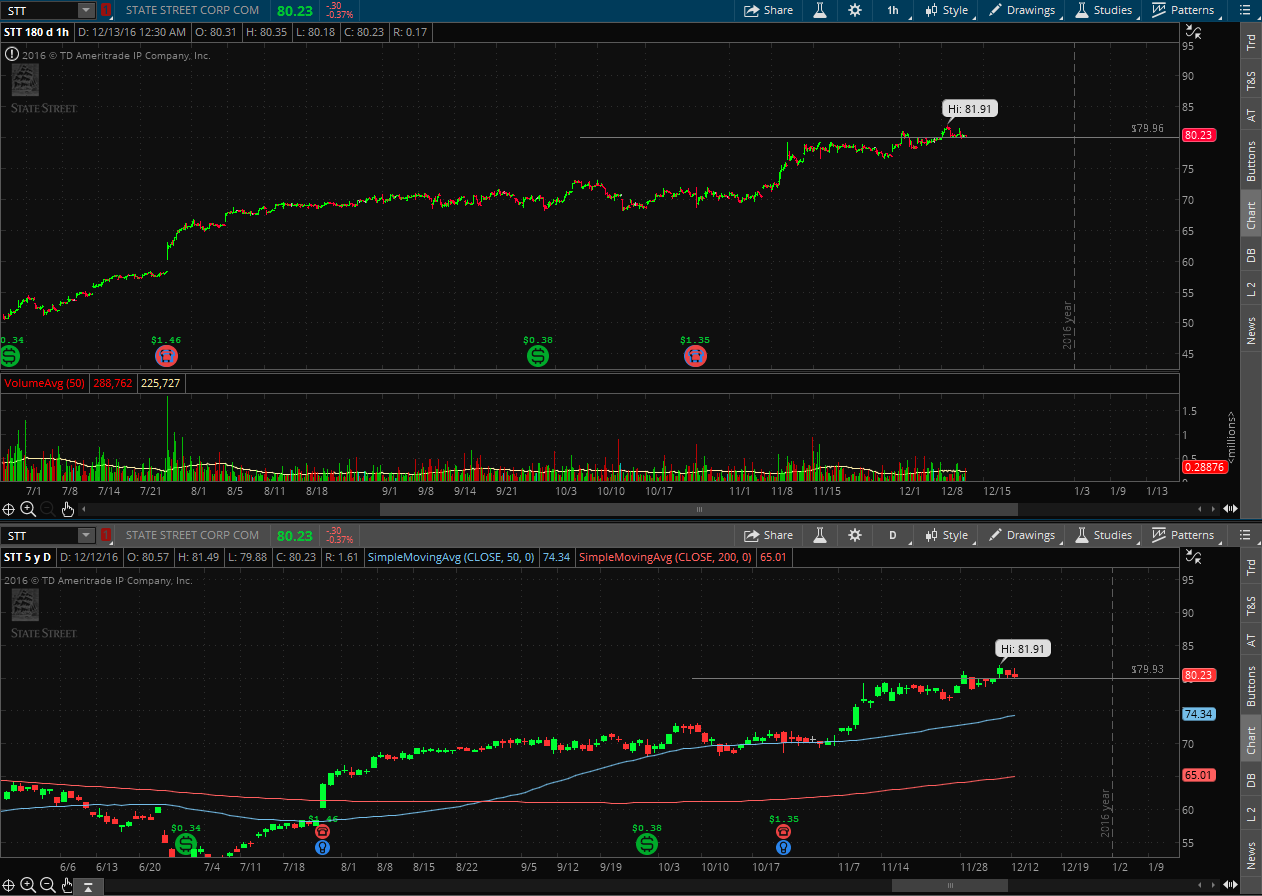The image size is (1262, 896).
Task: Click $1.46 earnings phone icon on bottom chart
Action: [322, 832]
